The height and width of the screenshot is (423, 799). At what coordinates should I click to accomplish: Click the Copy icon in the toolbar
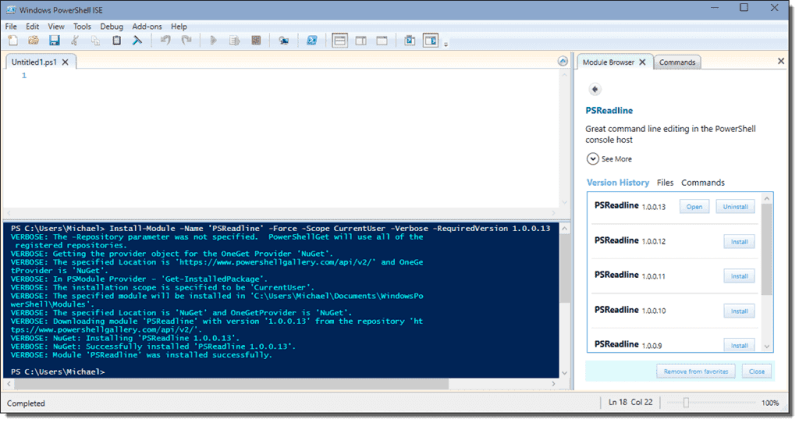(95, 40)
